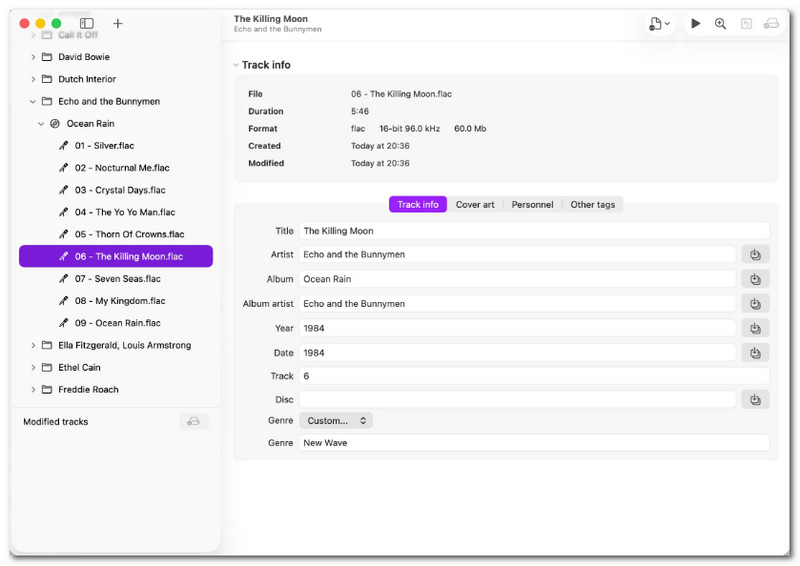Collapse the Track info section
The width and height of the screenshot is (800, 566).
pos(236,65)
